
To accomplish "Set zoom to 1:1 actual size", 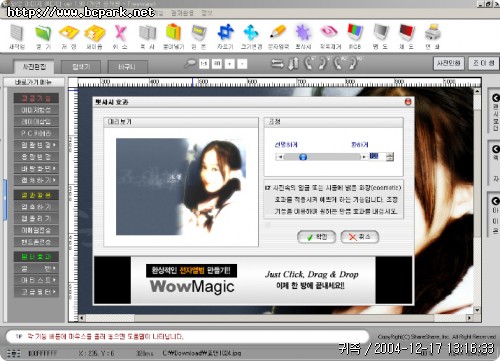I will pos(204,64).
